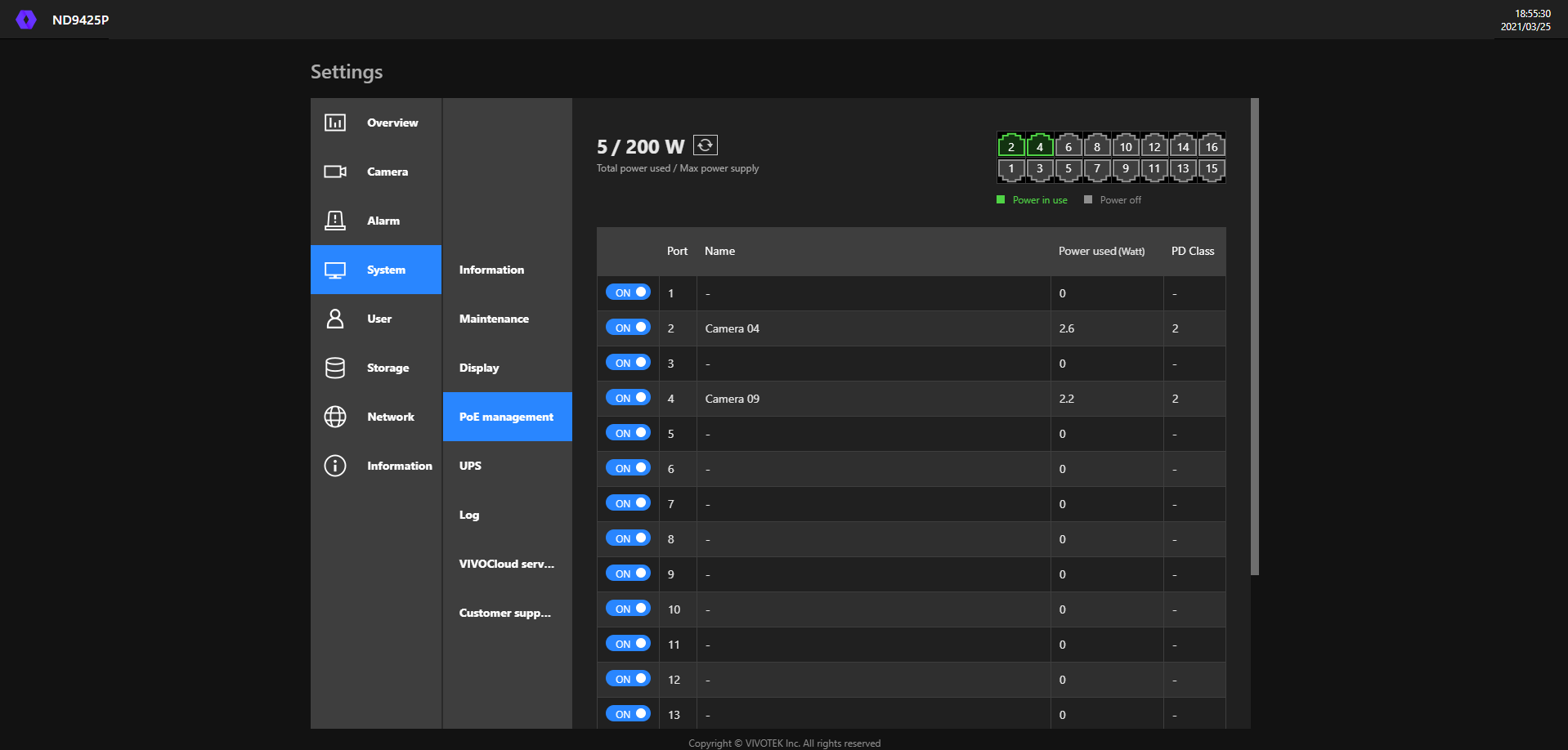The width and height of the screenshot is (1568, 750).
Task: Click the refresh power usage icon
Action: (705, 145)
